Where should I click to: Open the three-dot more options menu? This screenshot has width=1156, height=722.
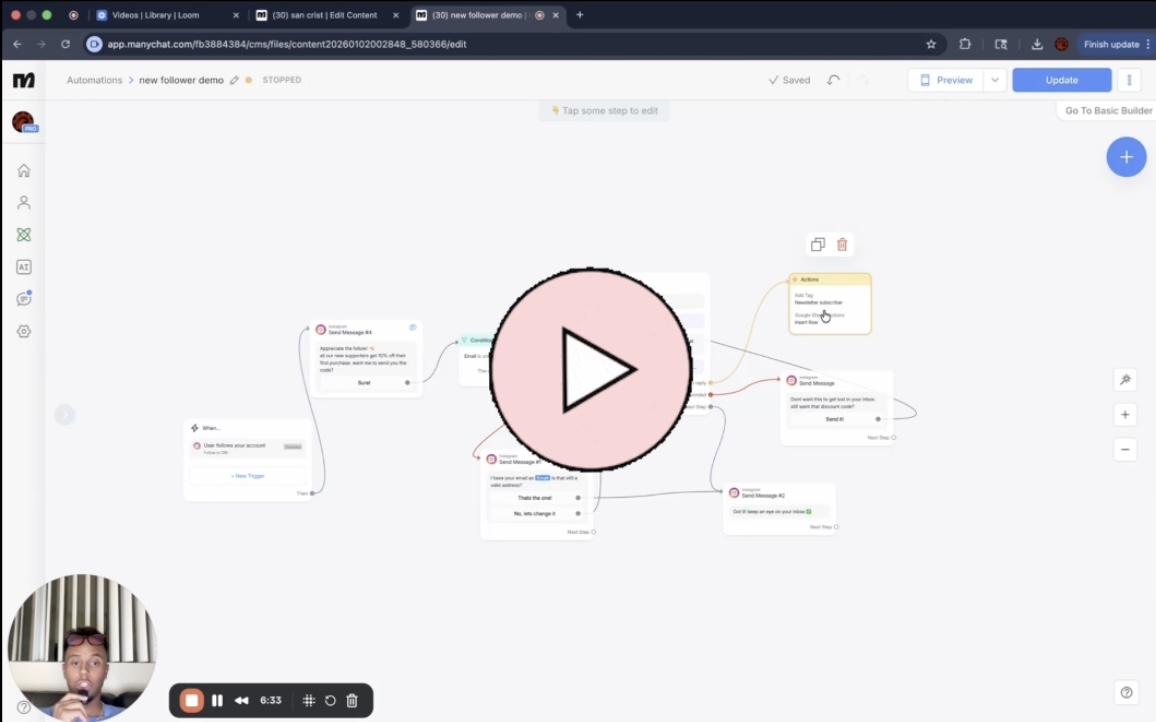pyautogui.click(x=1129, y=80)
